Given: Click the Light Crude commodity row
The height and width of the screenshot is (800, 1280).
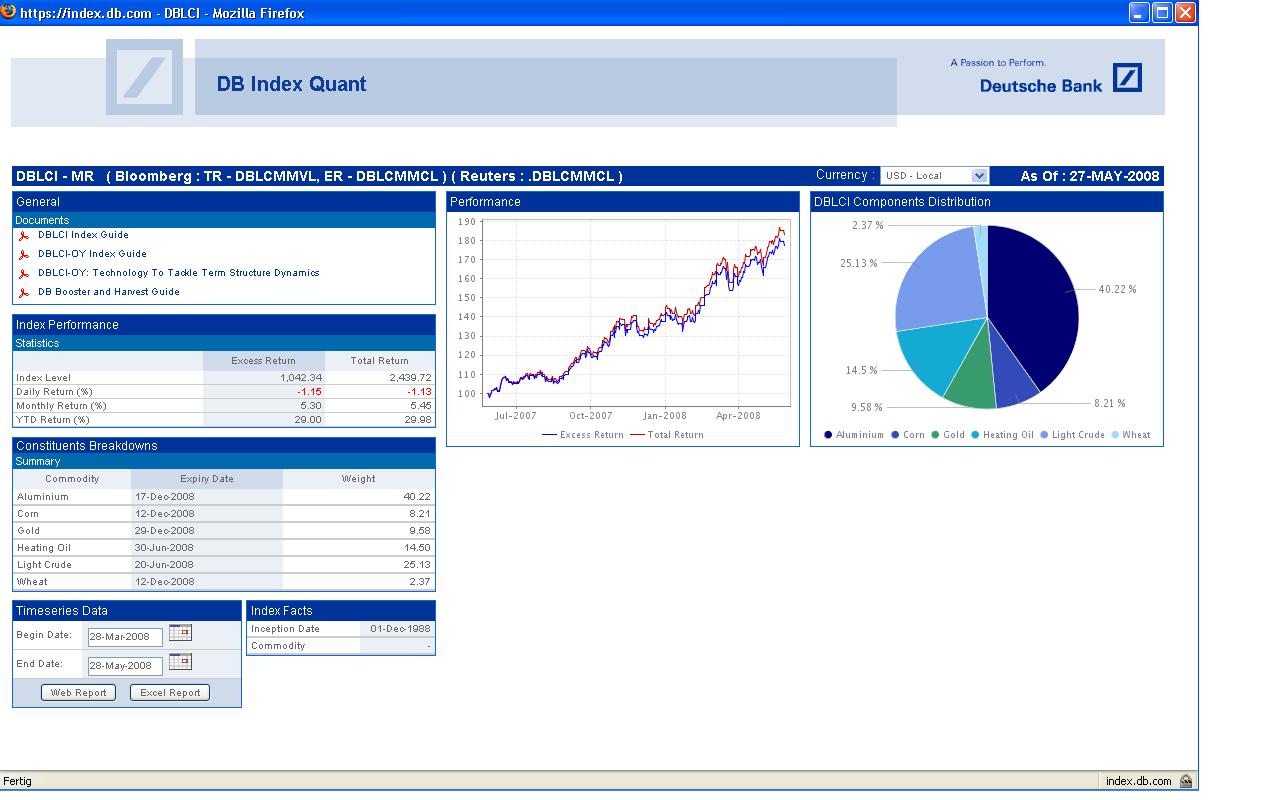Looking at the screenshot, I should [x=224, y=564].
